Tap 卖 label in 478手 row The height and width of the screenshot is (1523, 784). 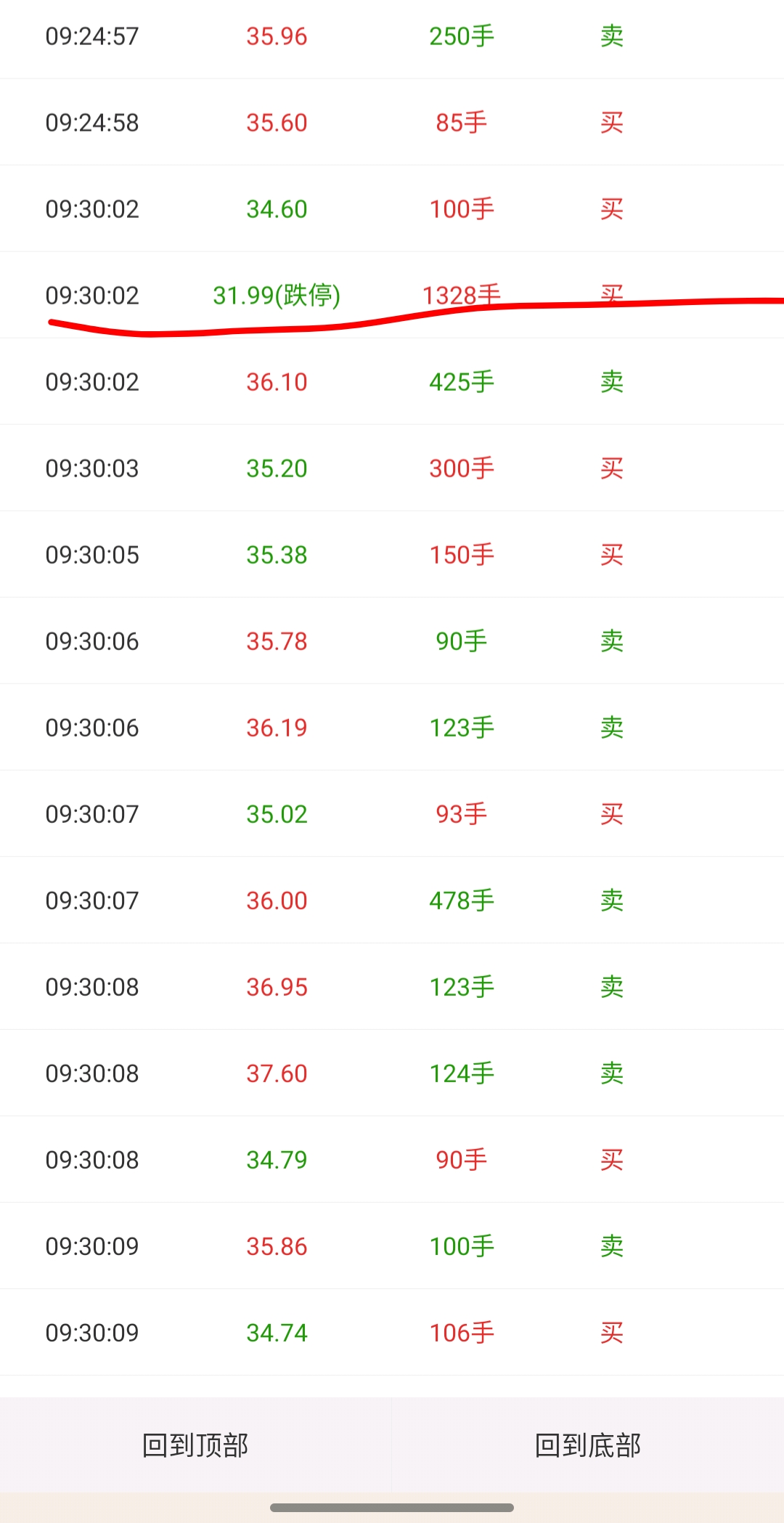coord(612,901)
